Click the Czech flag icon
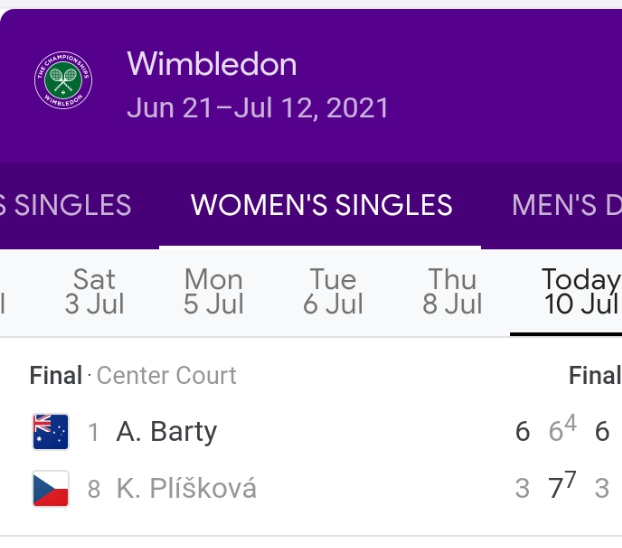Viewport: 622px width, 548px height. 50,489
